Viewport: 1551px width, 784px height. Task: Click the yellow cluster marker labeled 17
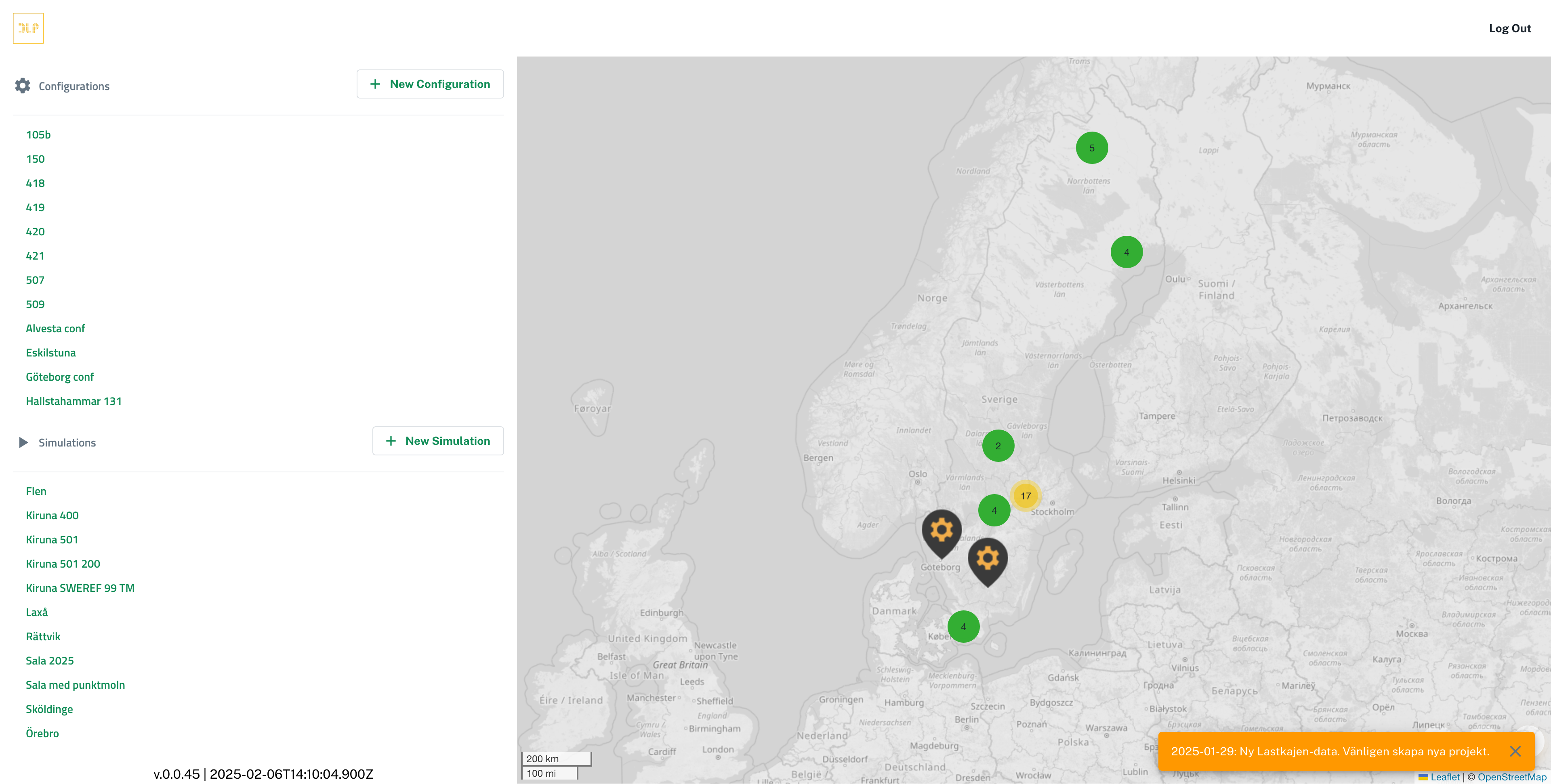pyautogui.click(x=1026, y=496)
